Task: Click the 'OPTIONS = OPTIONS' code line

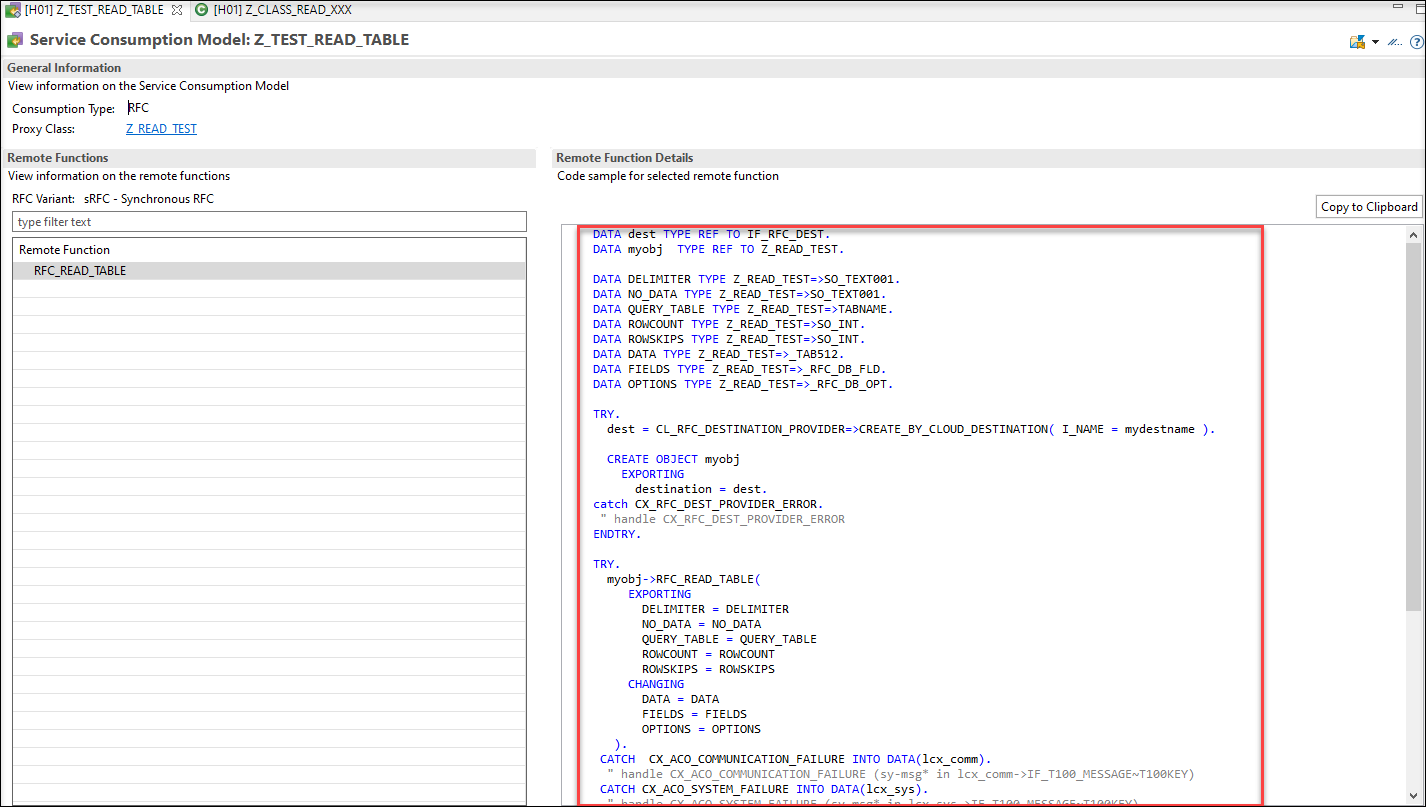Action: point(701,729)
